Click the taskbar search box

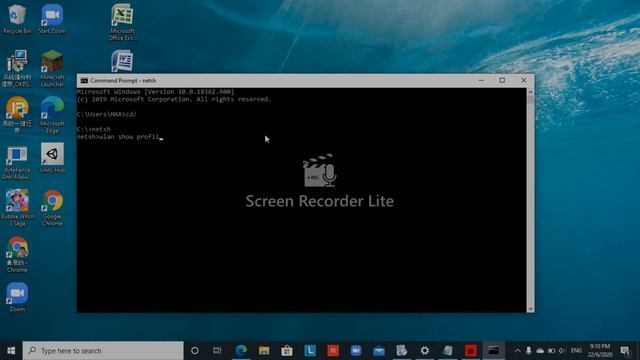pos(103,351)
